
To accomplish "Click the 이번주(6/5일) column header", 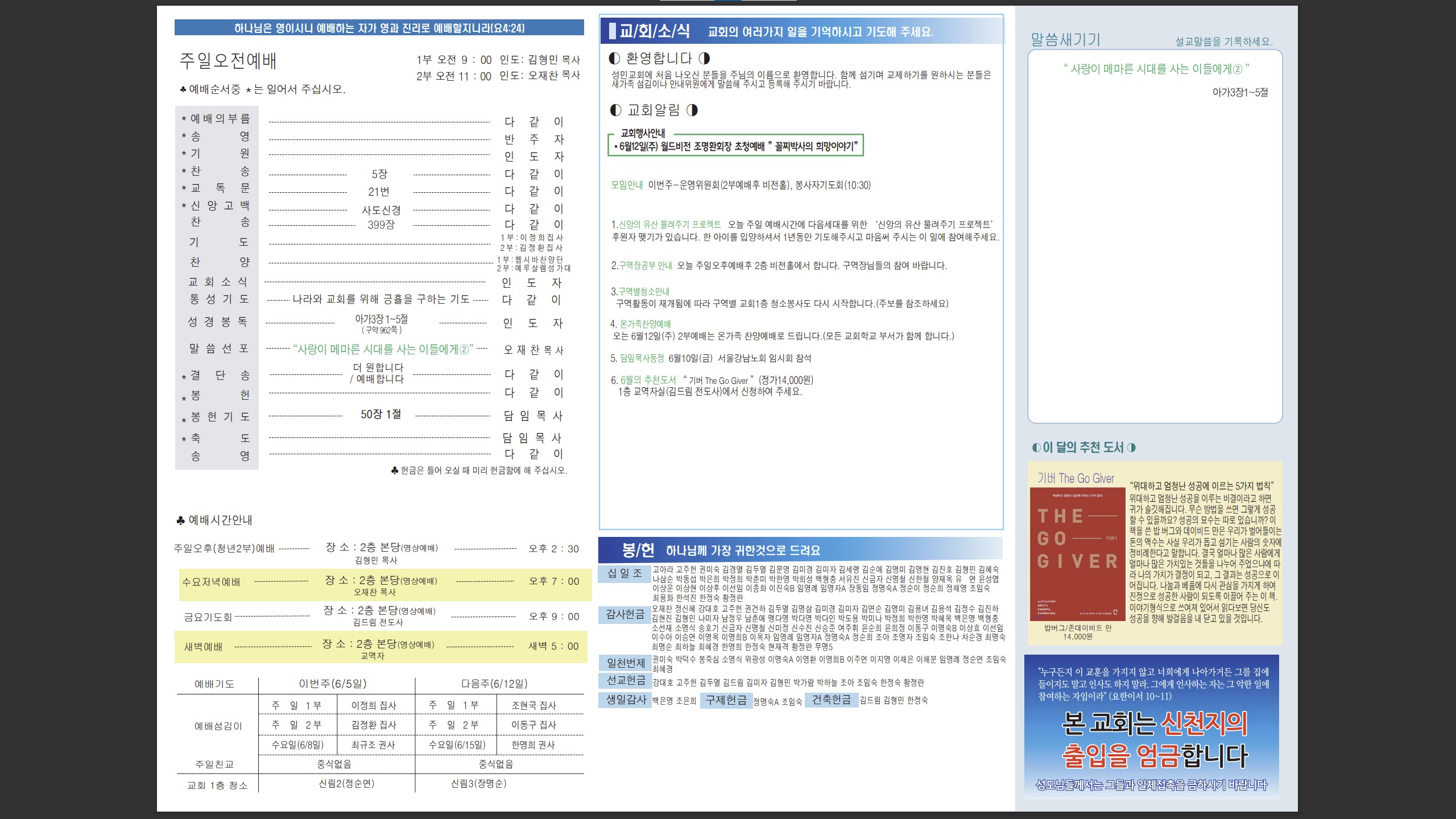I will tap(333, 684).
